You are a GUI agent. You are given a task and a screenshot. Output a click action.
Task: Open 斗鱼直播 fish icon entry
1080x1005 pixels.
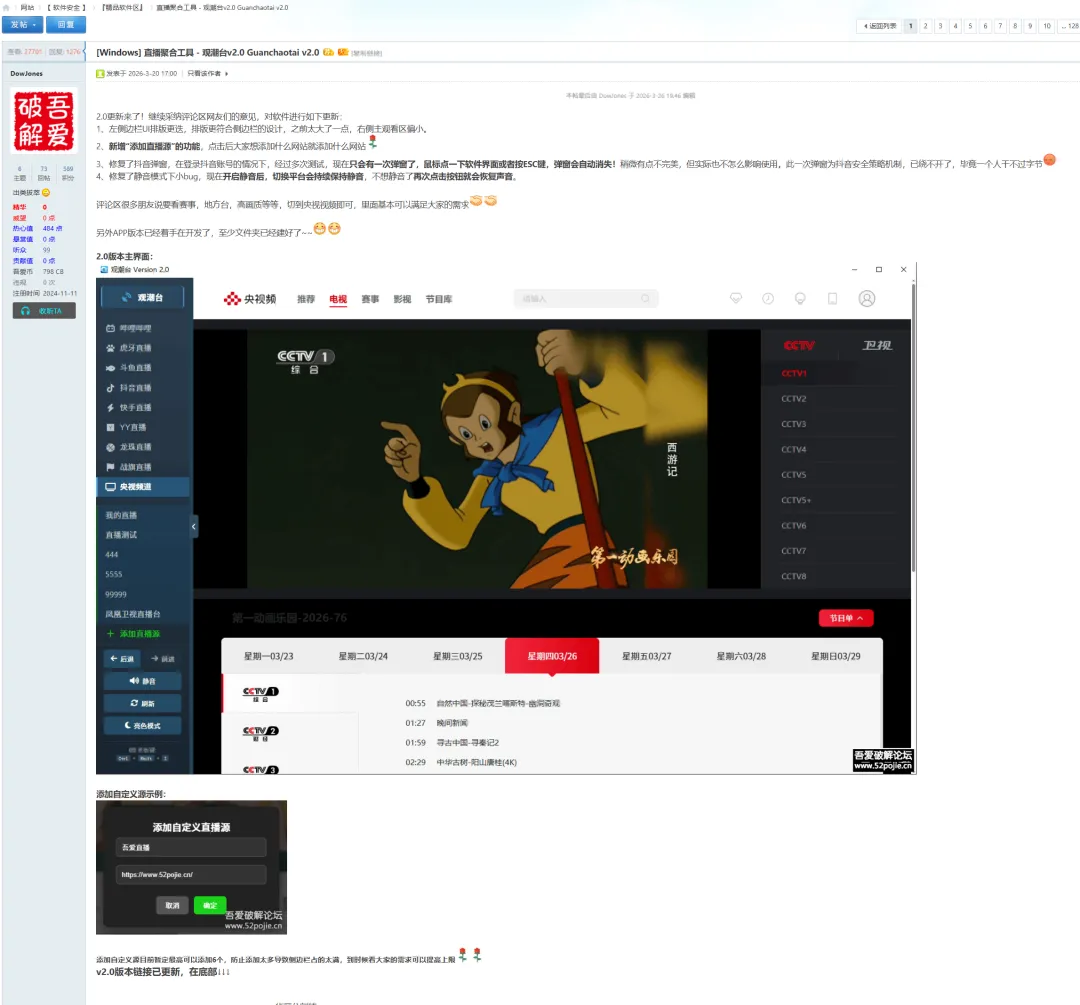click(143, 368)
